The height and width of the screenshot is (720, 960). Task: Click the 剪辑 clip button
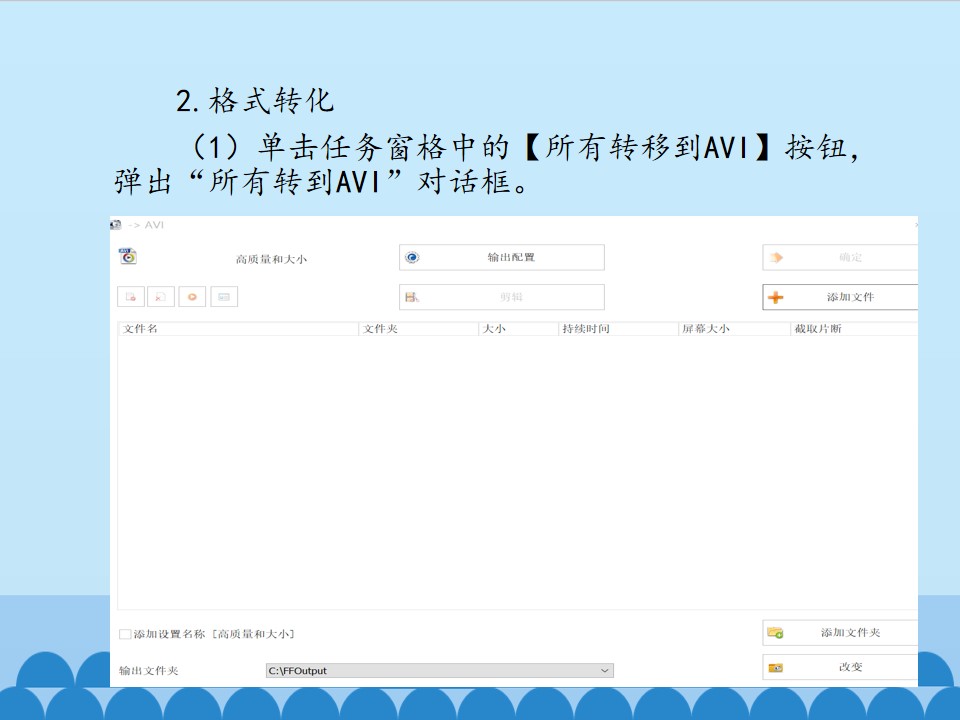click(x=501, y=297)
